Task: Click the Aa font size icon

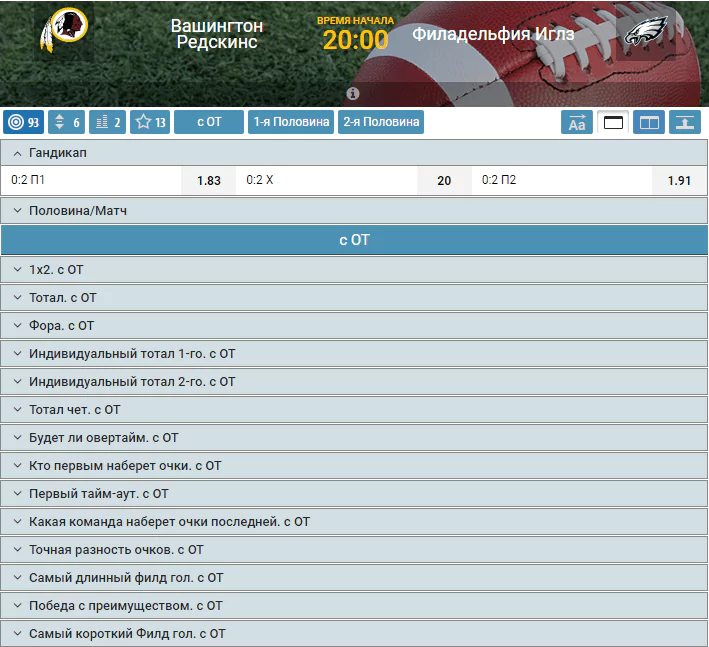Action: coord(577,122)
